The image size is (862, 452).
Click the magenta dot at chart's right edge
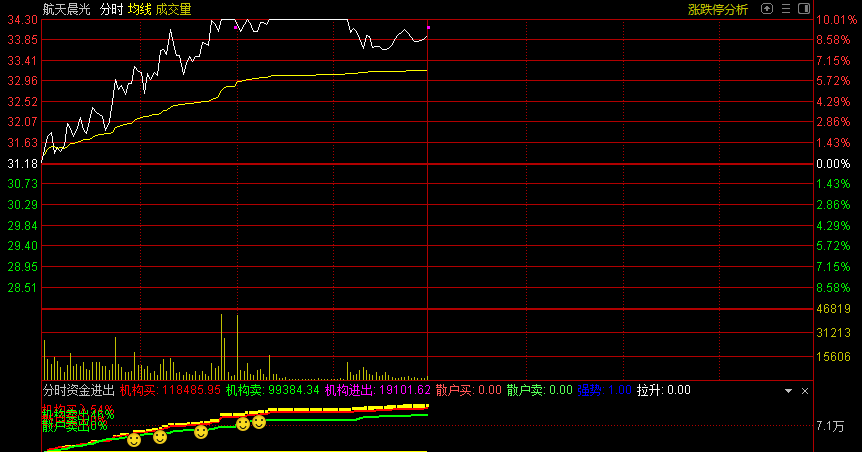428,27
